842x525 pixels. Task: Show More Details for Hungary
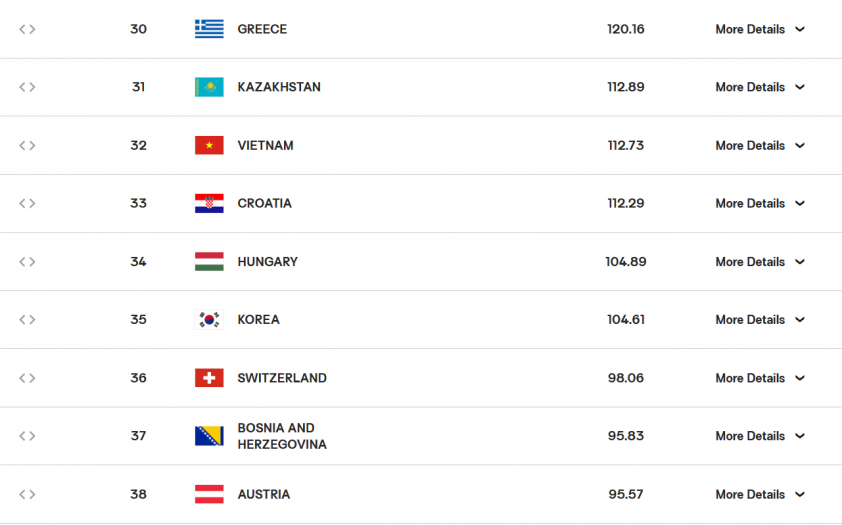760,262
